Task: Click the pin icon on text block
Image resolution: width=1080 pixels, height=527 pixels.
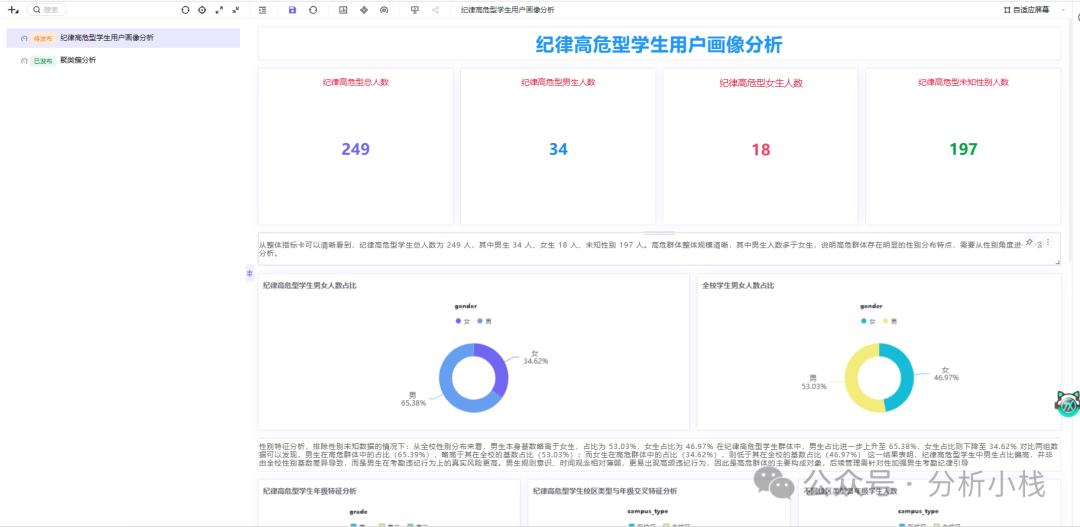Action: pos(1029,242)
